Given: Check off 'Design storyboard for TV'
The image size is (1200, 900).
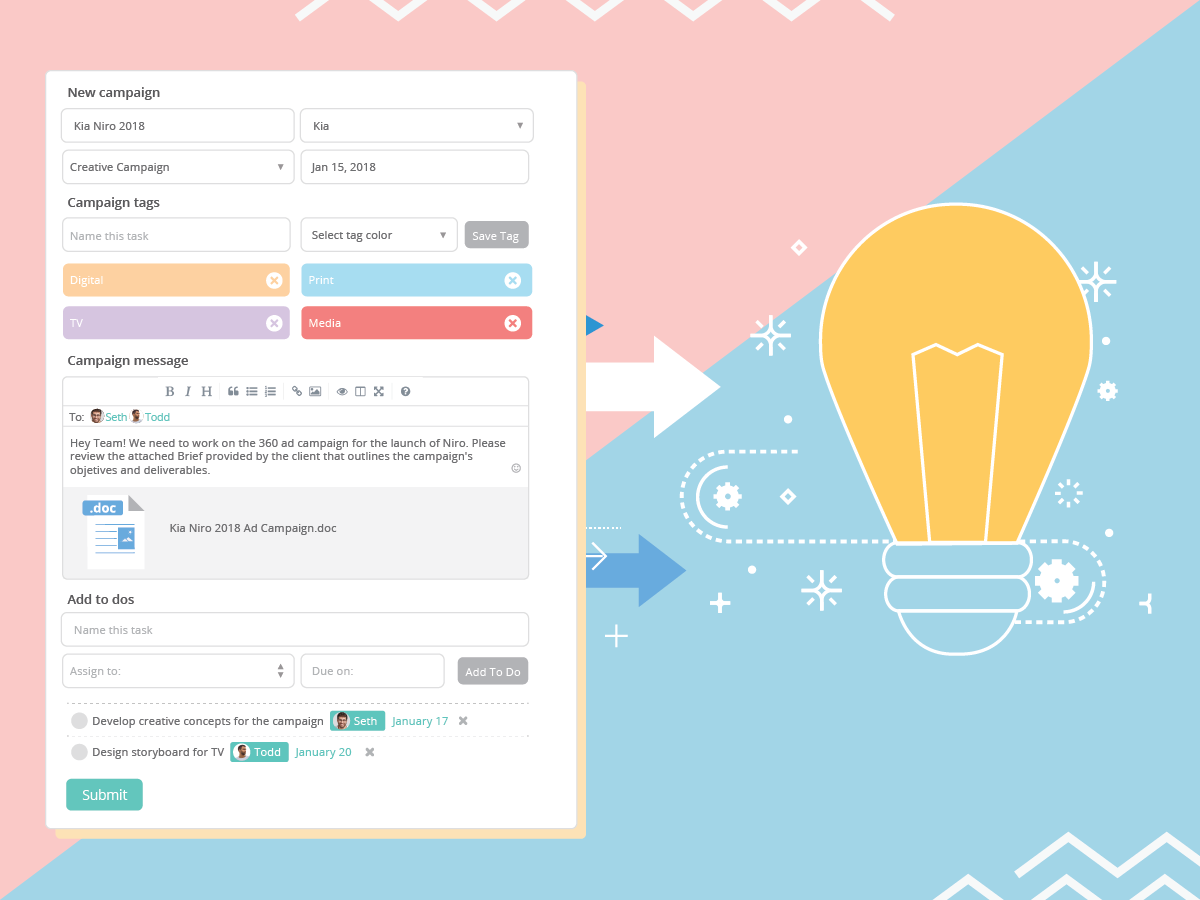Looking at the screenshot, I should tap(79, 752).
